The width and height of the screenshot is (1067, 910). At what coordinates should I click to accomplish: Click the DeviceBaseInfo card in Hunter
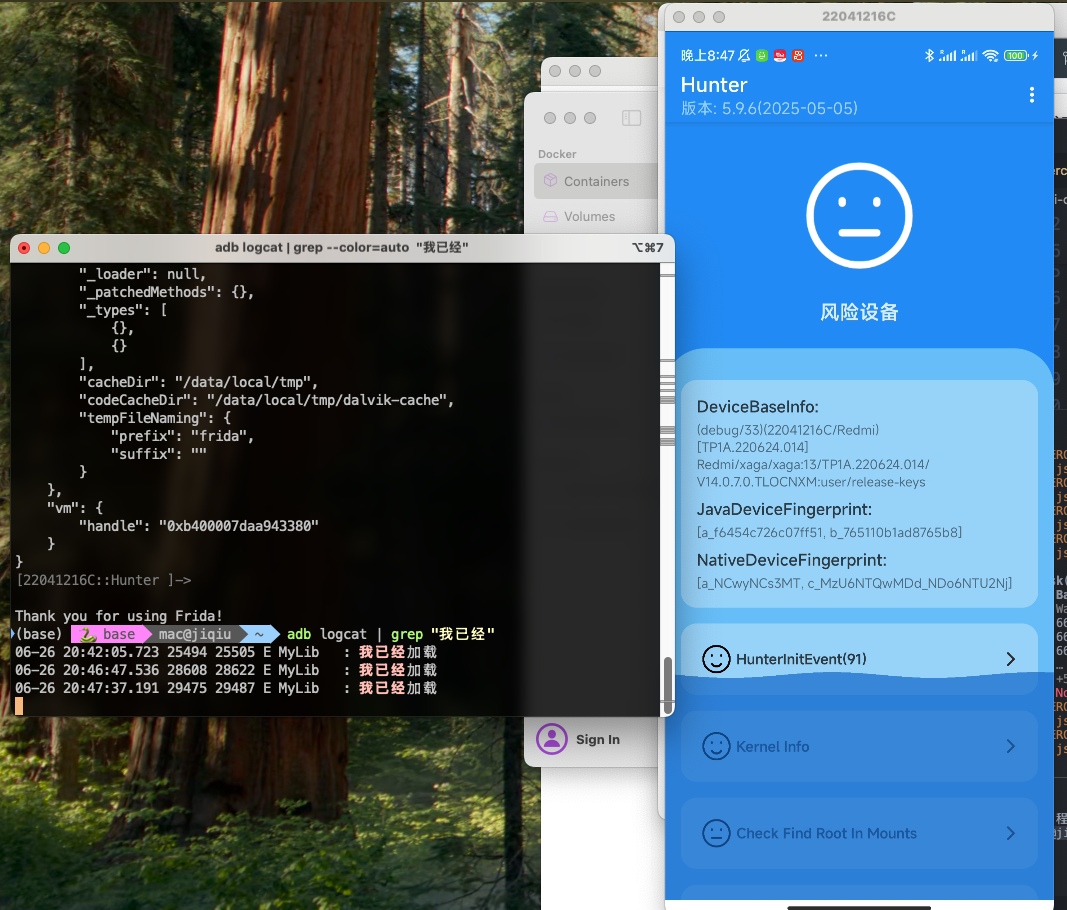[859, 494]
